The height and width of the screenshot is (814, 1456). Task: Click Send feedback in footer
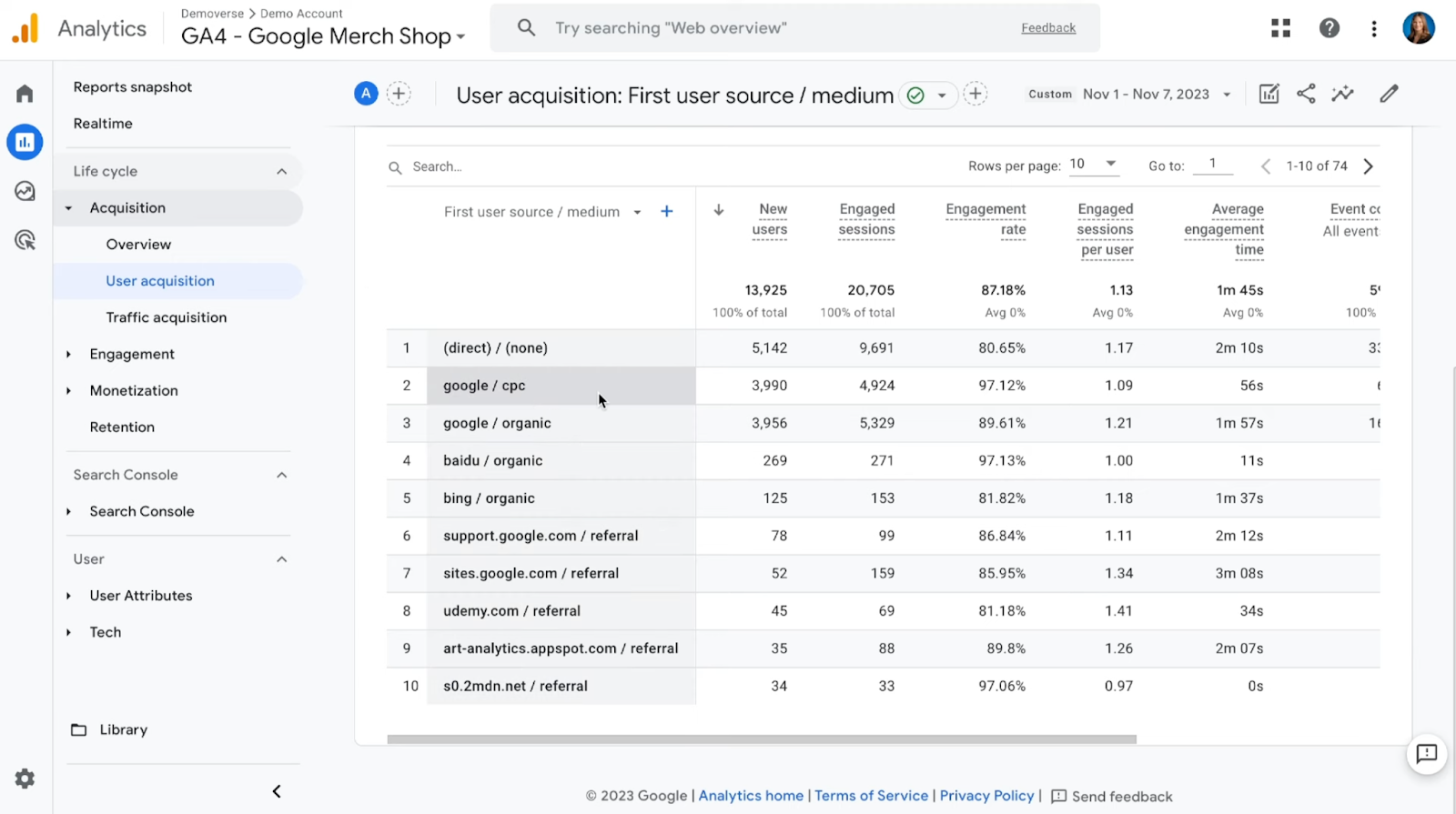(1112, 797)
